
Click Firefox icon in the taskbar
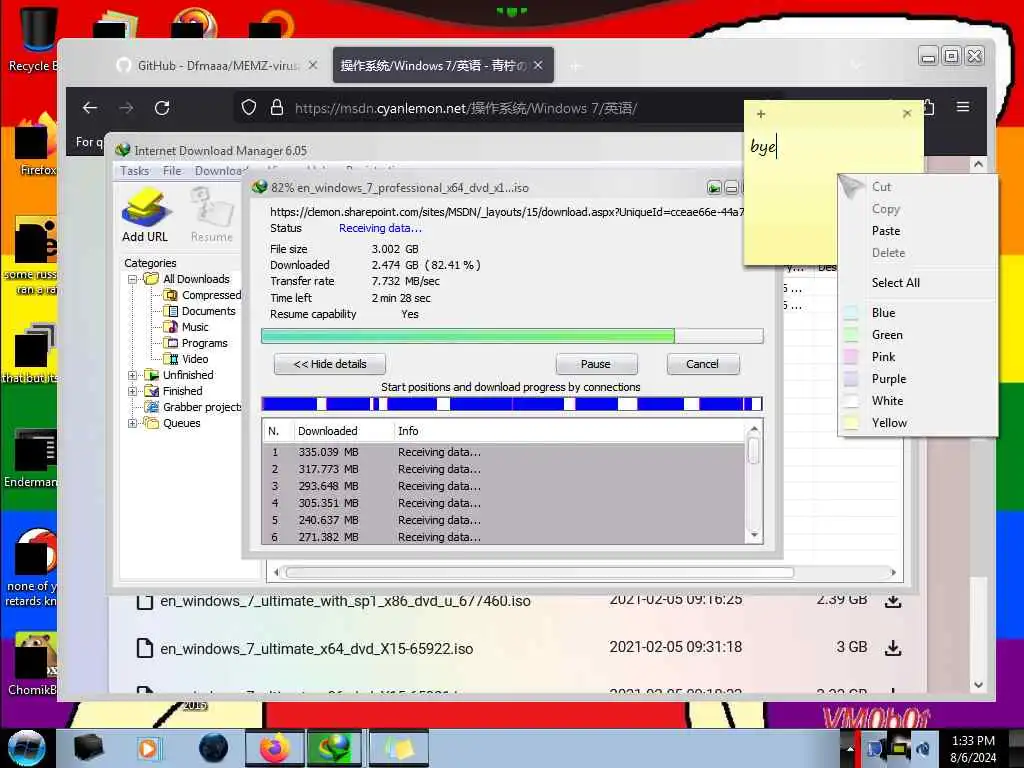(275, 748)
